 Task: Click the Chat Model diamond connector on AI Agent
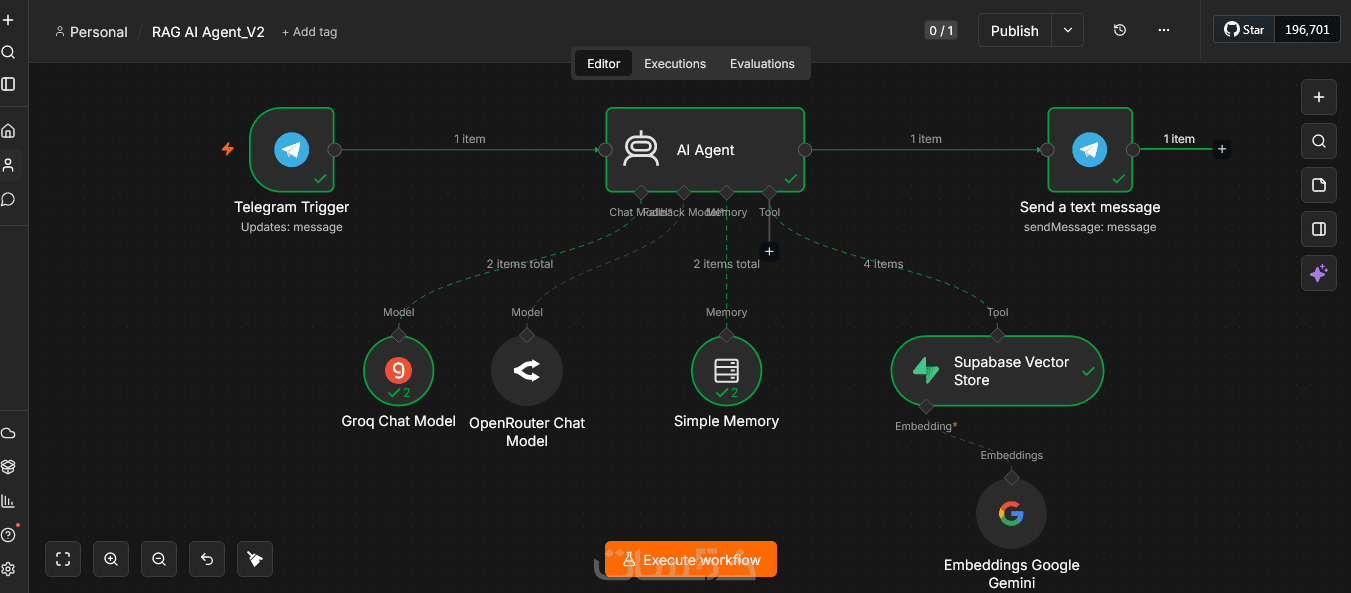pyautogui.click(x=640, y=192)
